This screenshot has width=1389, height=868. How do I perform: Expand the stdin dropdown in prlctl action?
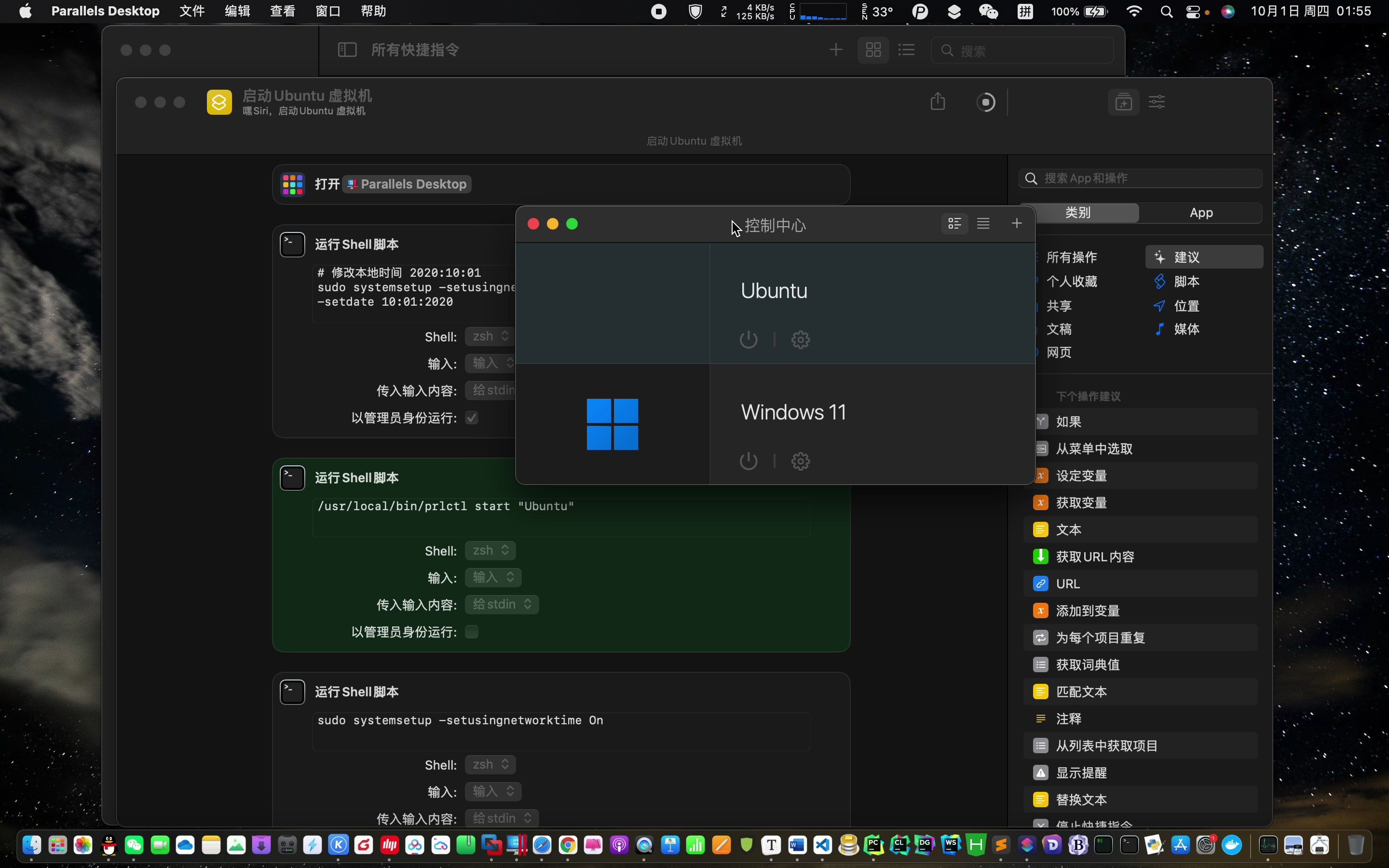502,604
